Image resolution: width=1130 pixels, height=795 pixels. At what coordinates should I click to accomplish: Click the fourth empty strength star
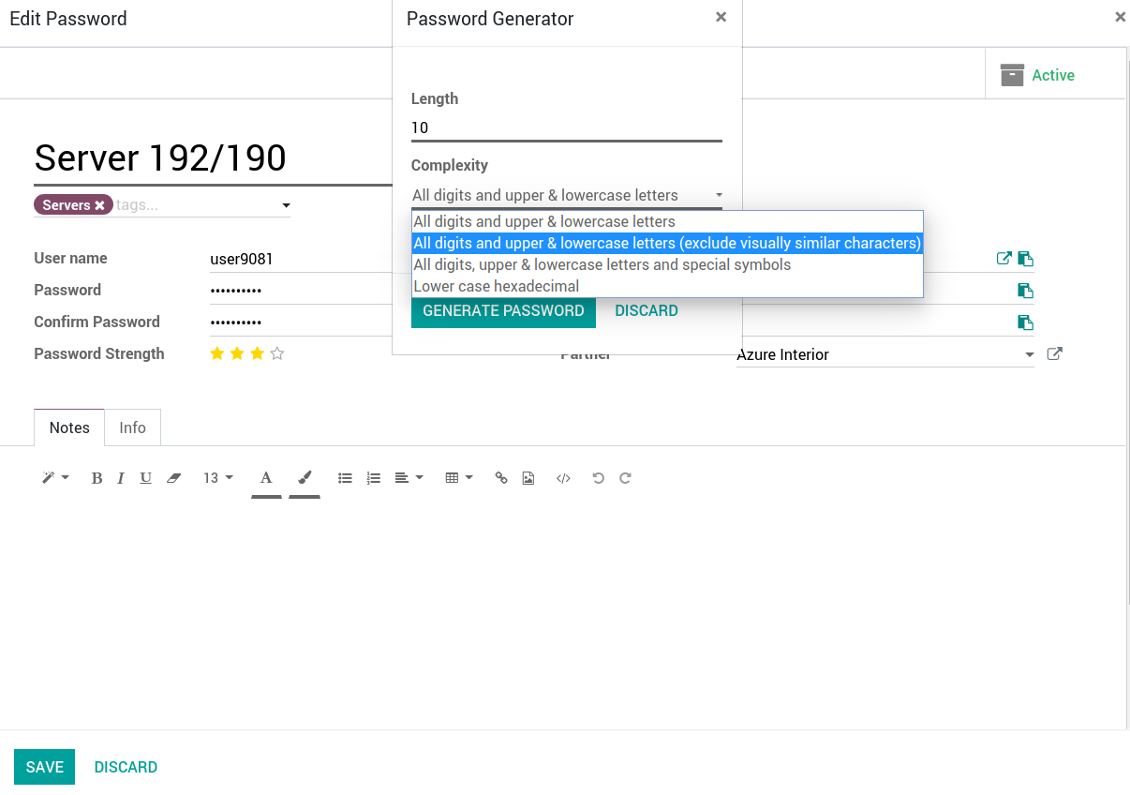[277, 353]
